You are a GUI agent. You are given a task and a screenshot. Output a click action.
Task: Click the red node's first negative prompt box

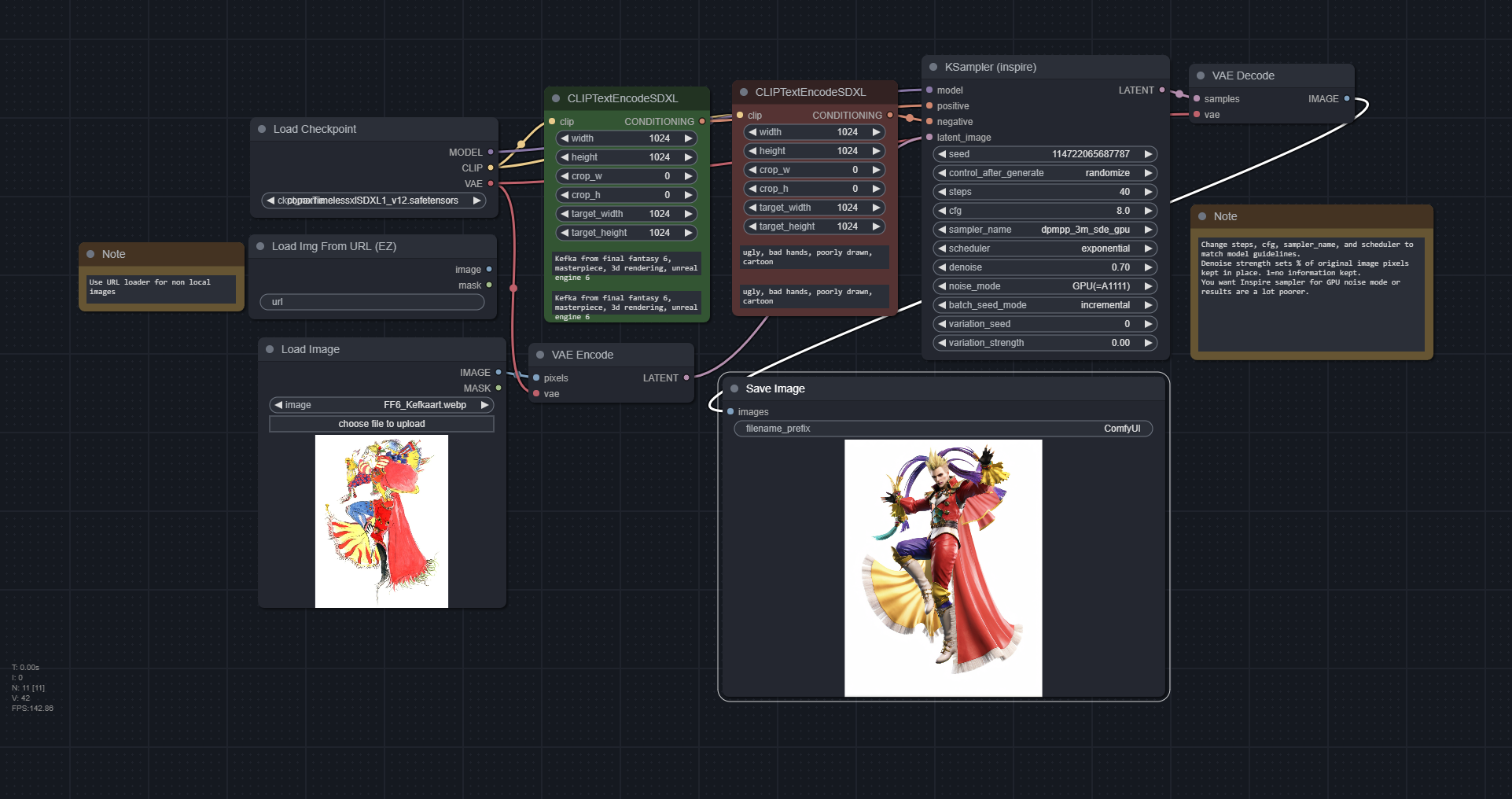[815, 257]
